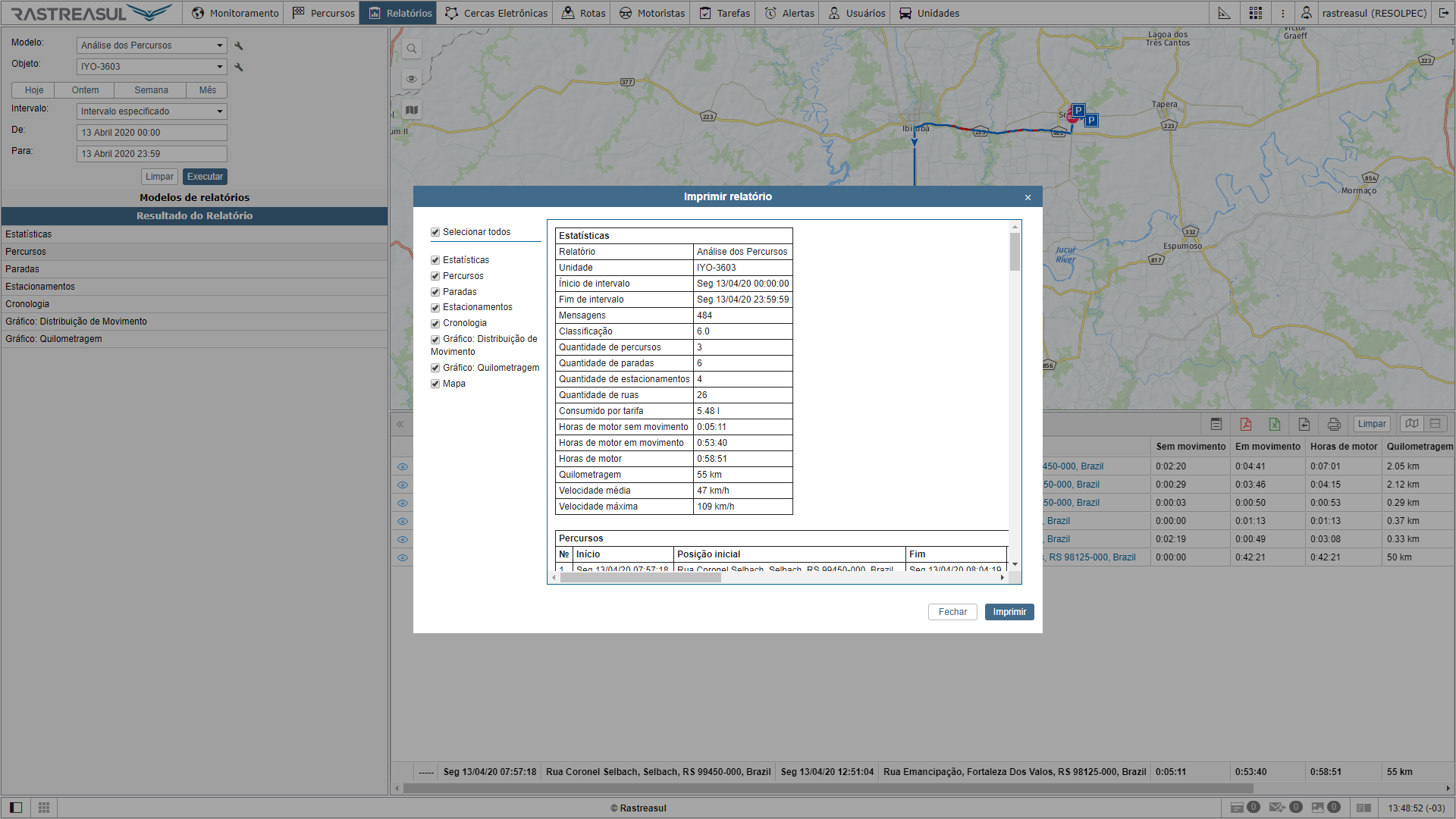Click the map search magnifier icon
Screen dimensions: 1456x819
click(412, 49)
